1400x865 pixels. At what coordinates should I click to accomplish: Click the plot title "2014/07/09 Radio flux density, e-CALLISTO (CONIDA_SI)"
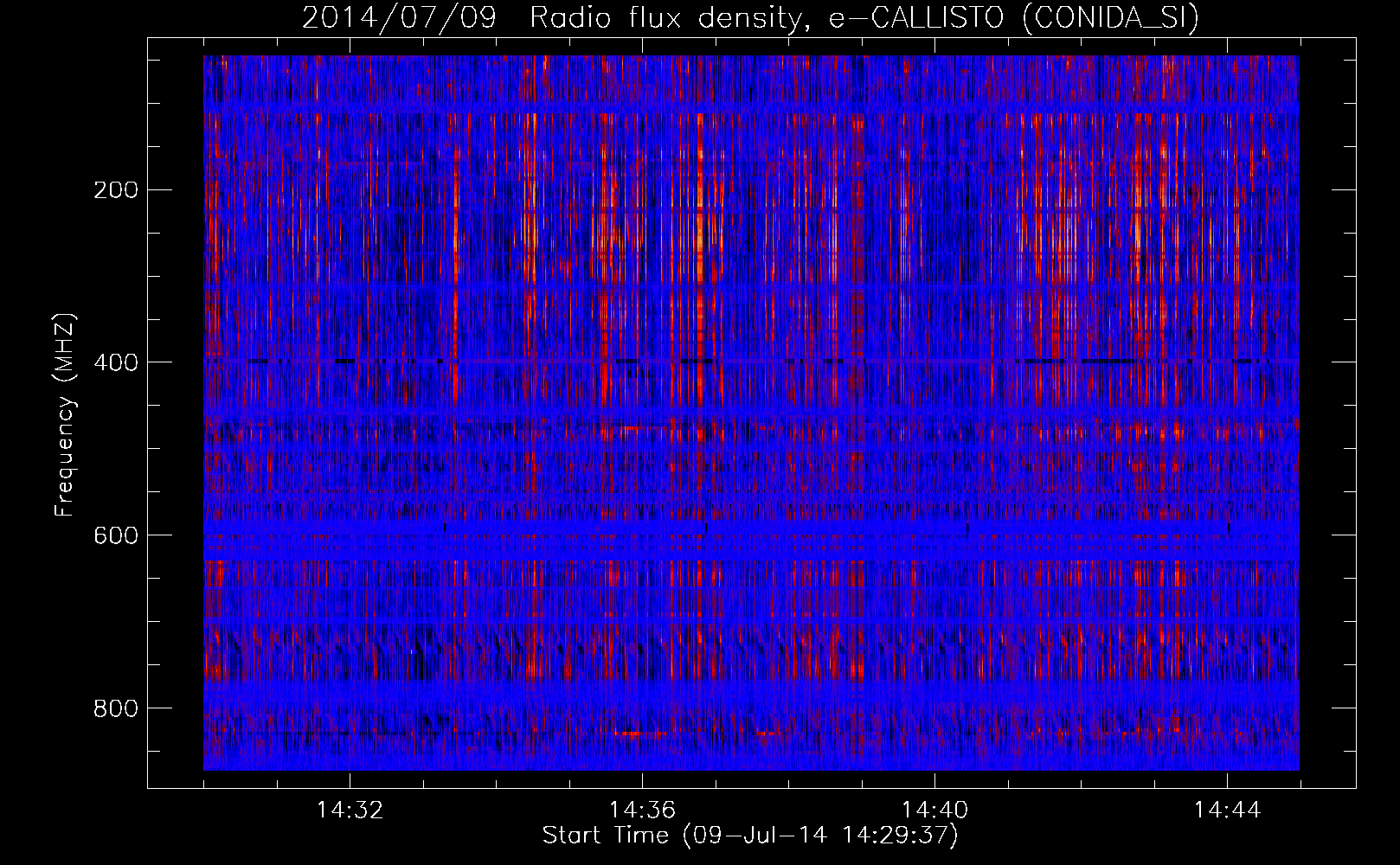click(750, 17)
